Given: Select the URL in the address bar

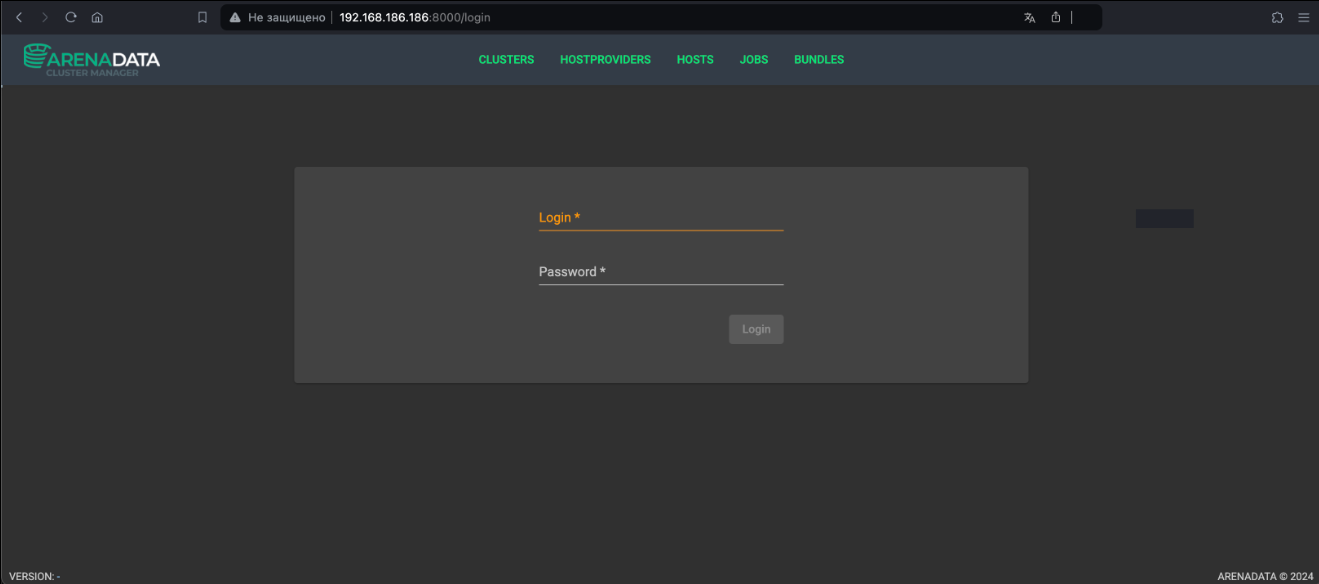Looking at the screenshot, I should click(x=414, y=18).
